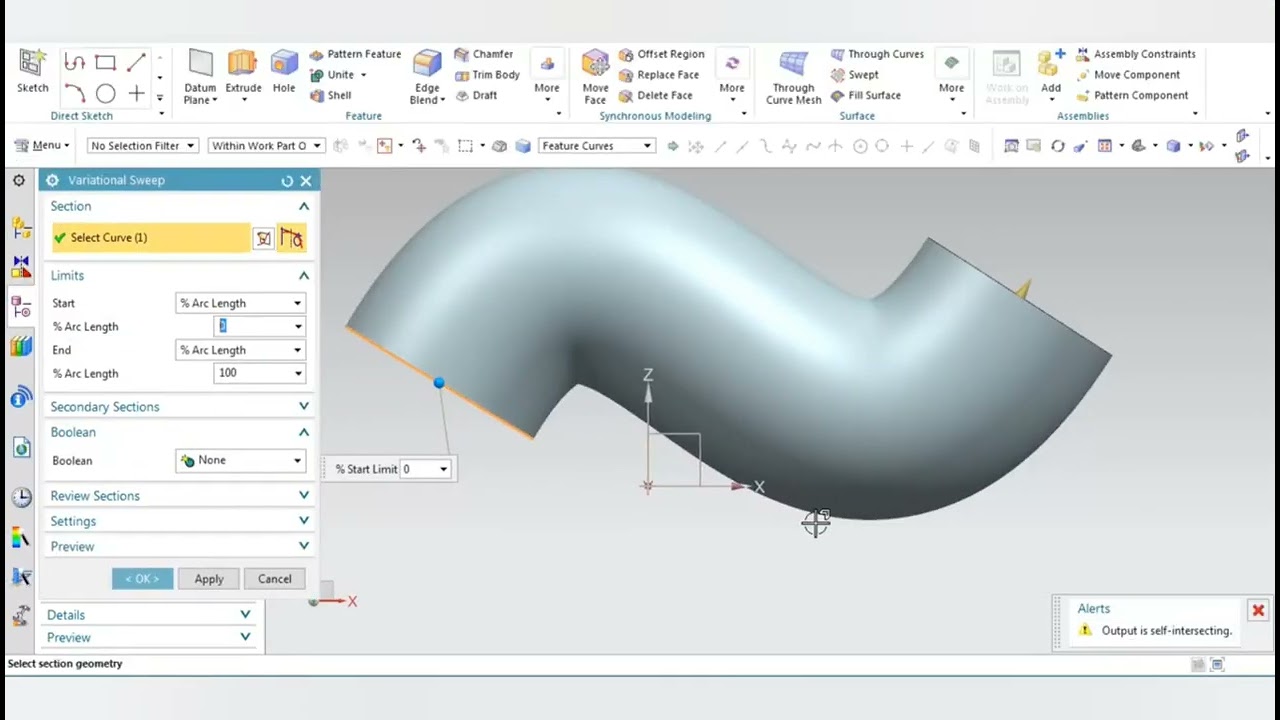Click Select Curve (1) section field
1280x720 pixels.
click(x=150, y=238)
